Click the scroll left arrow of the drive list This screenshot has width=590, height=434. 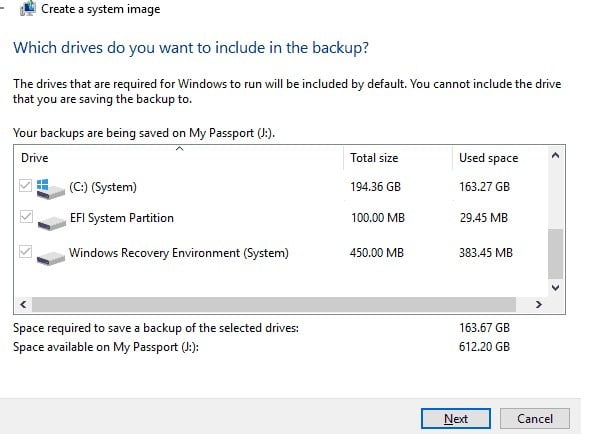point(23,304)
